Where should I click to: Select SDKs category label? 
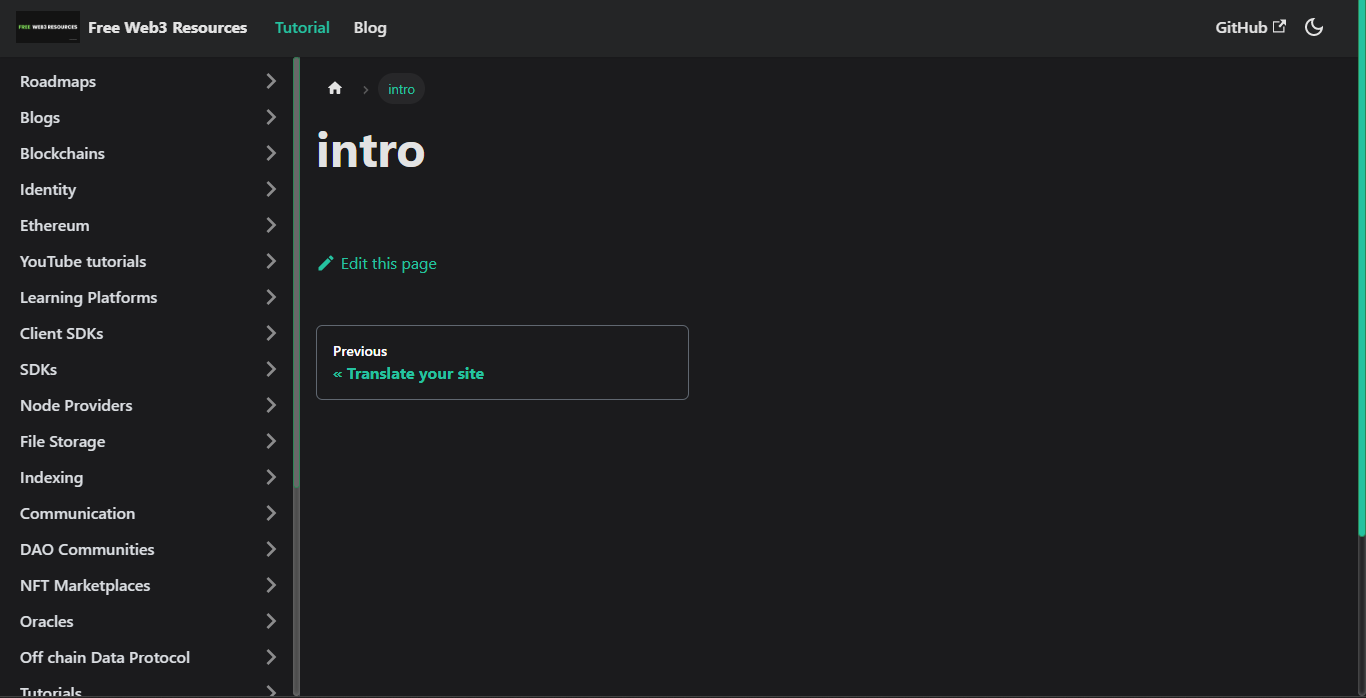pos(39,369)
